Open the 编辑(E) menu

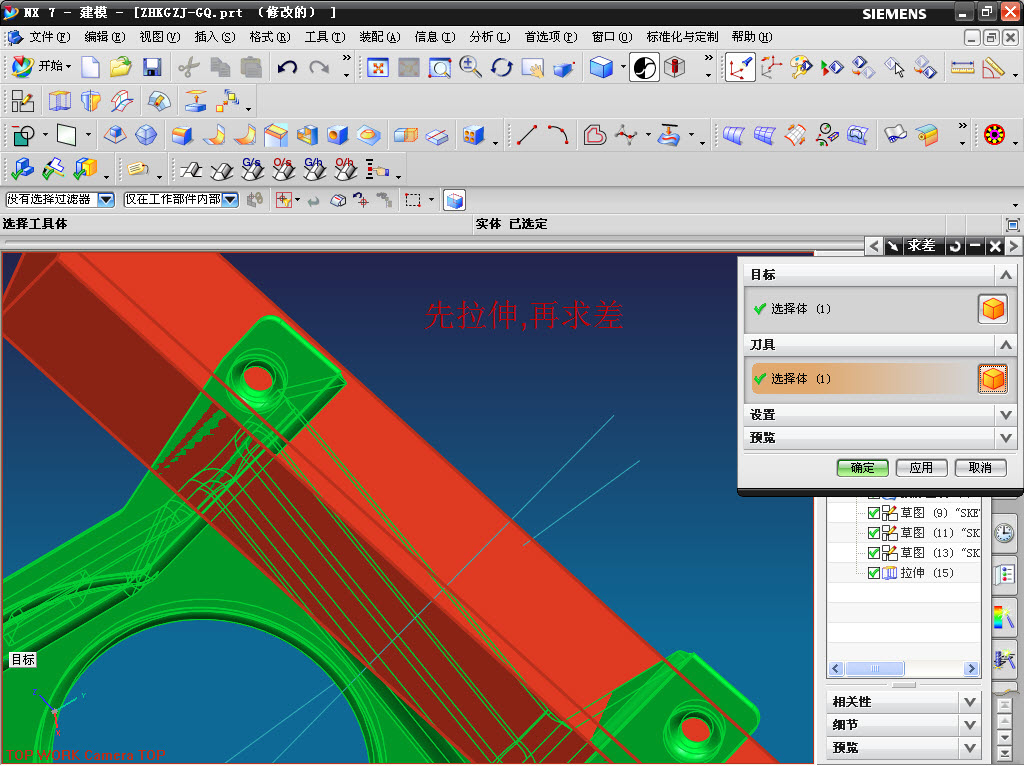[104, 37]
